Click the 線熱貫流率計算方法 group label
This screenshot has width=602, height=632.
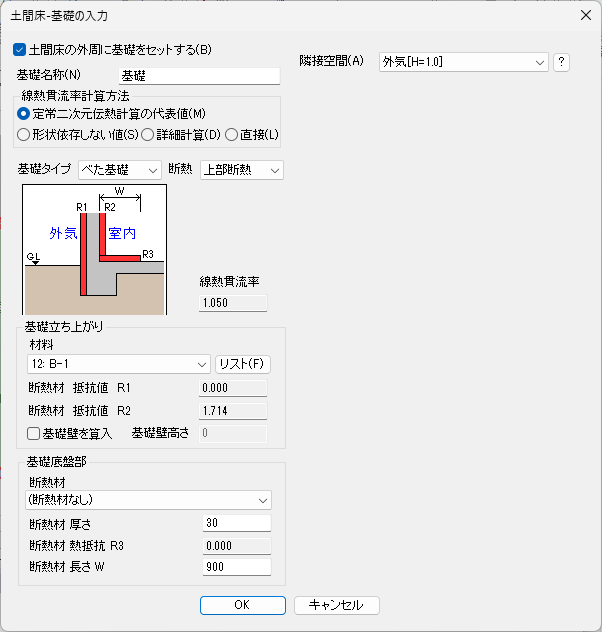(x=75, y=96)
